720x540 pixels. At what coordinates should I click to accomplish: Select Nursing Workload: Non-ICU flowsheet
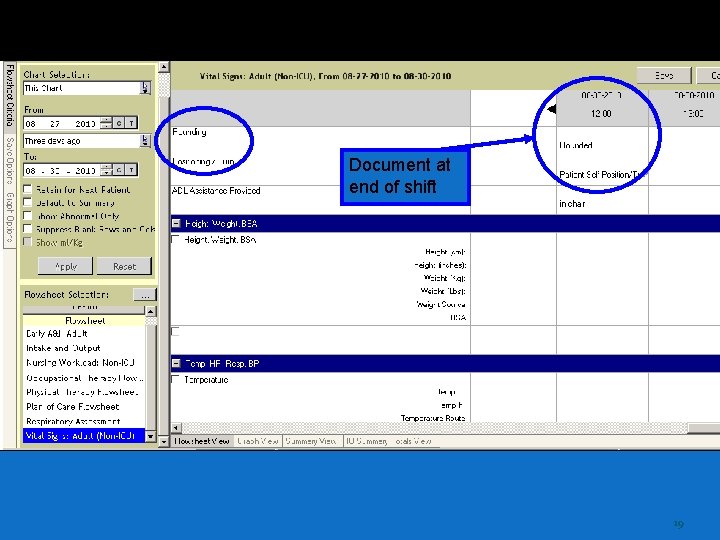click(x=84, y=363)
